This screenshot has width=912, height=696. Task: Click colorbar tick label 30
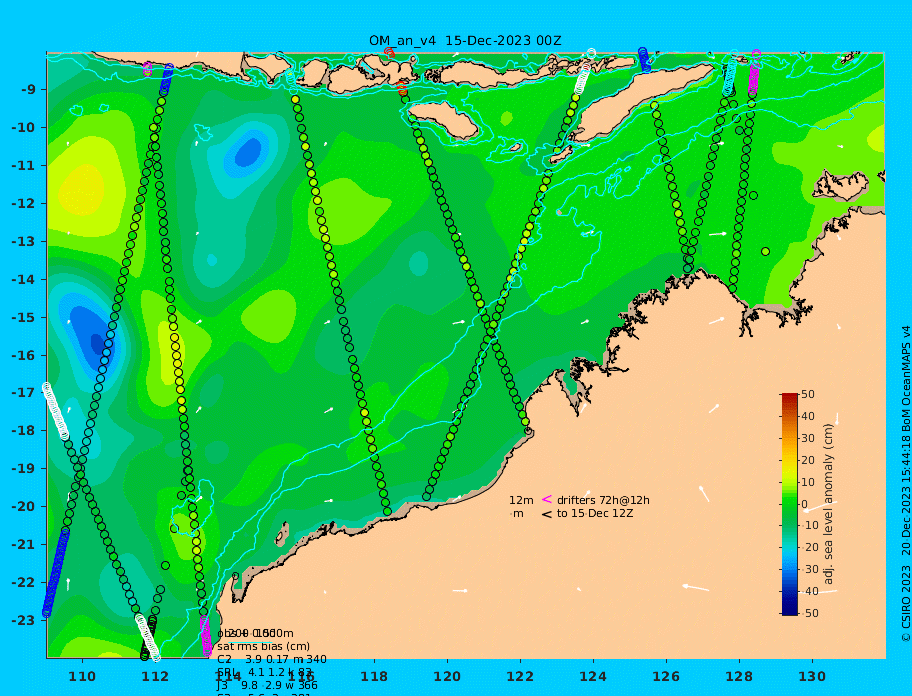[808, 438]
